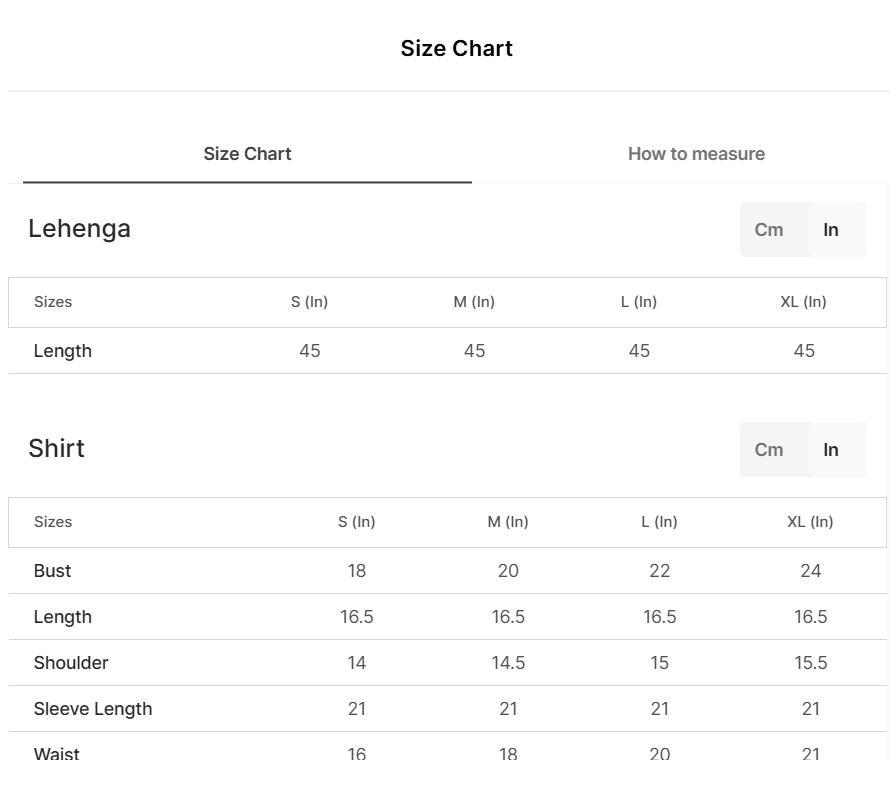Select the Bust value 24 for XL
This screenshot has width=890, height=794.
tap(811, 570)
